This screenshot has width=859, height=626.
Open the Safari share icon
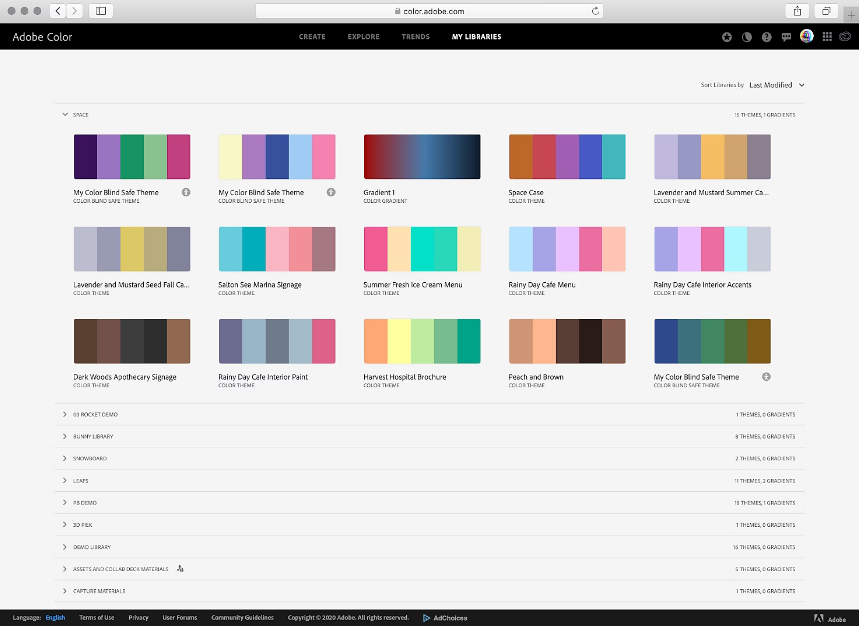798,11
